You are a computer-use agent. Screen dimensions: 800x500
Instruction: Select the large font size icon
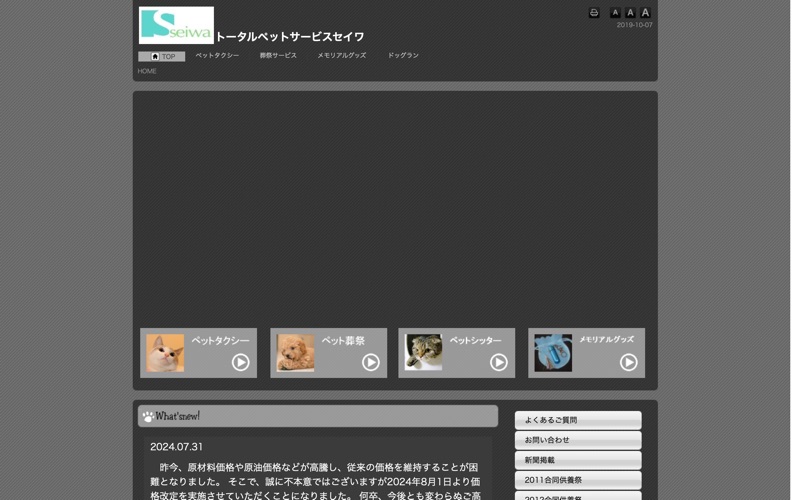[x=645, y=13]
